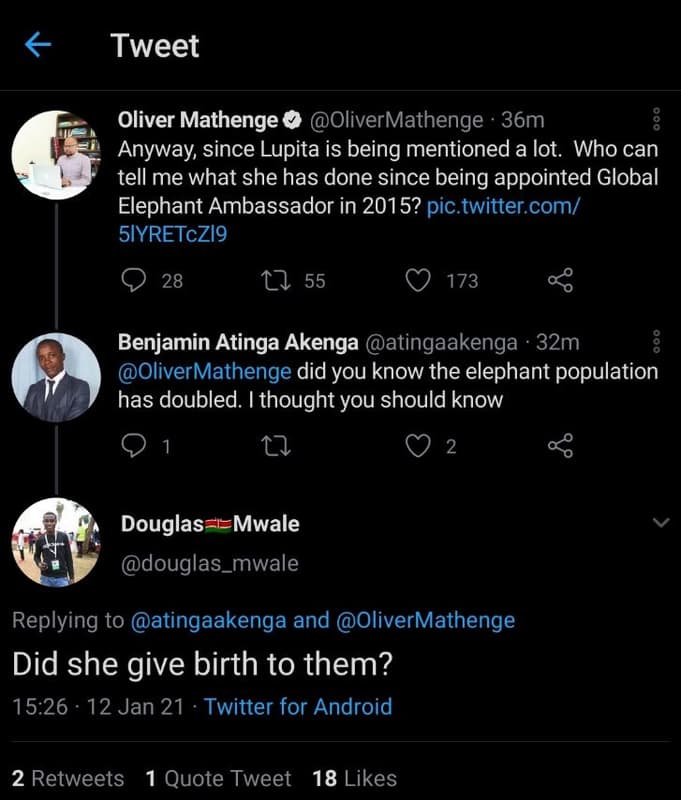This screenshot has height=800, width=681.
Task: Reply to Oliver Mathenge's tweet
Action: (x=134, y=281)
